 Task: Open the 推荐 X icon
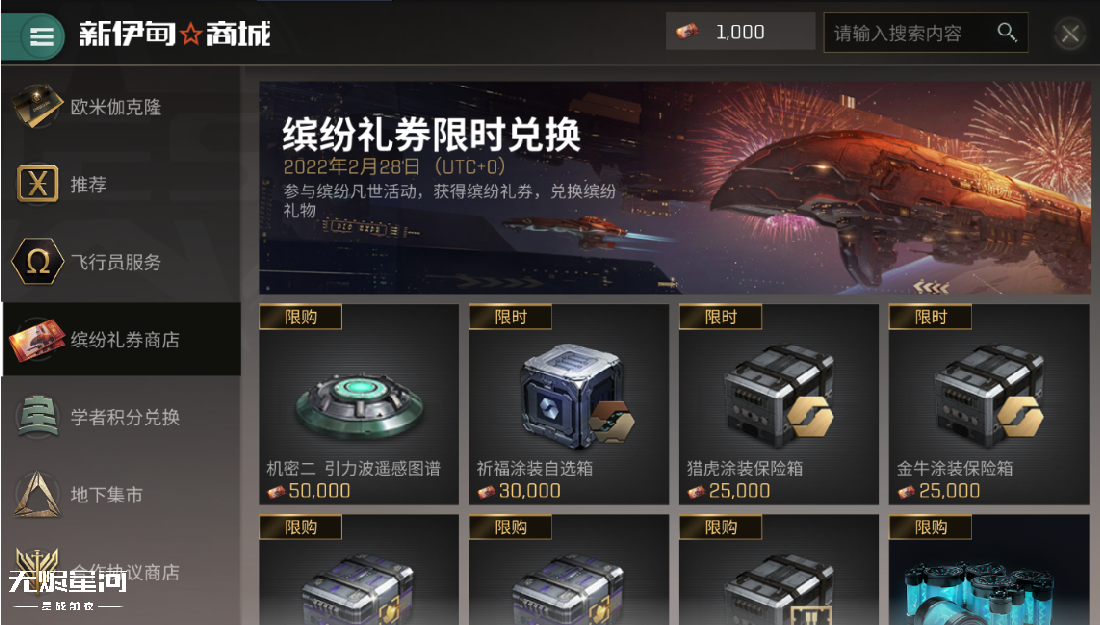(x=37, y=184)
